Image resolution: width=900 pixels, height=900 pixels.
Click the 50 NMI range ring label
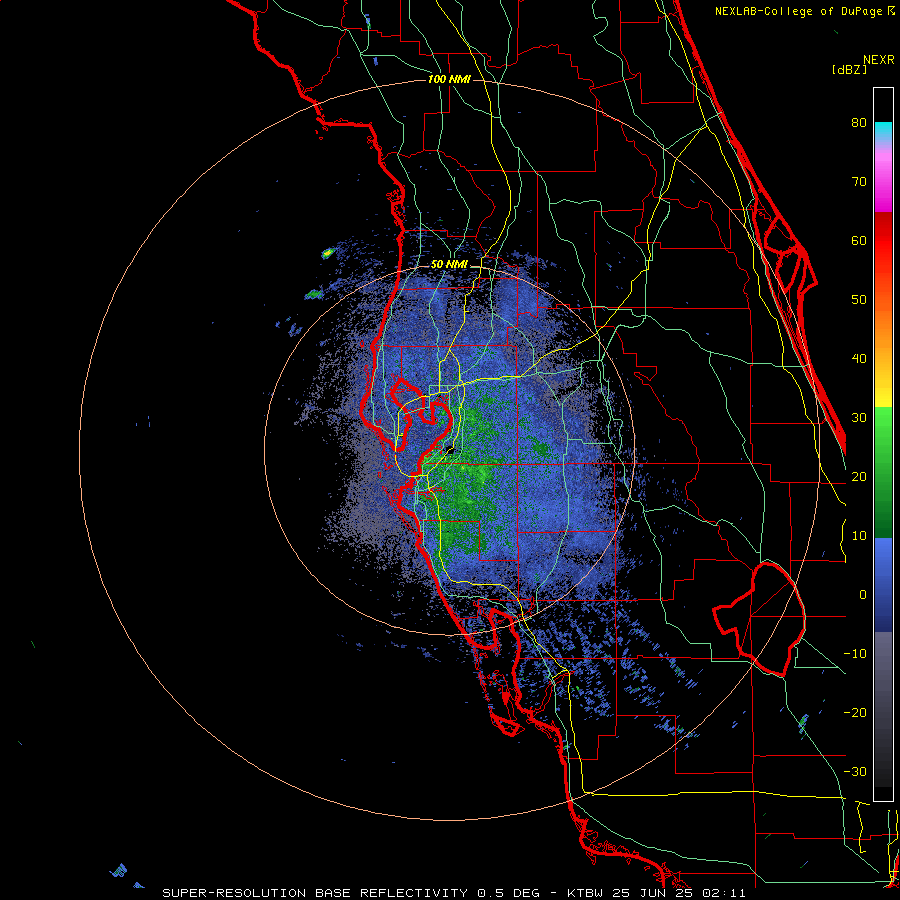coord(449,265)
